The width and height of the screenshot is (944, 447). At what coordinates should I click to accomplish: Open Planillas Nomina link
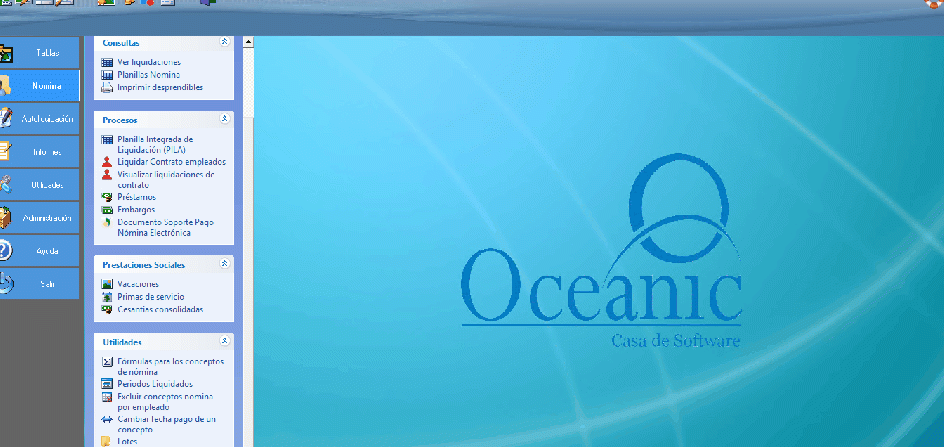point(148,75)
